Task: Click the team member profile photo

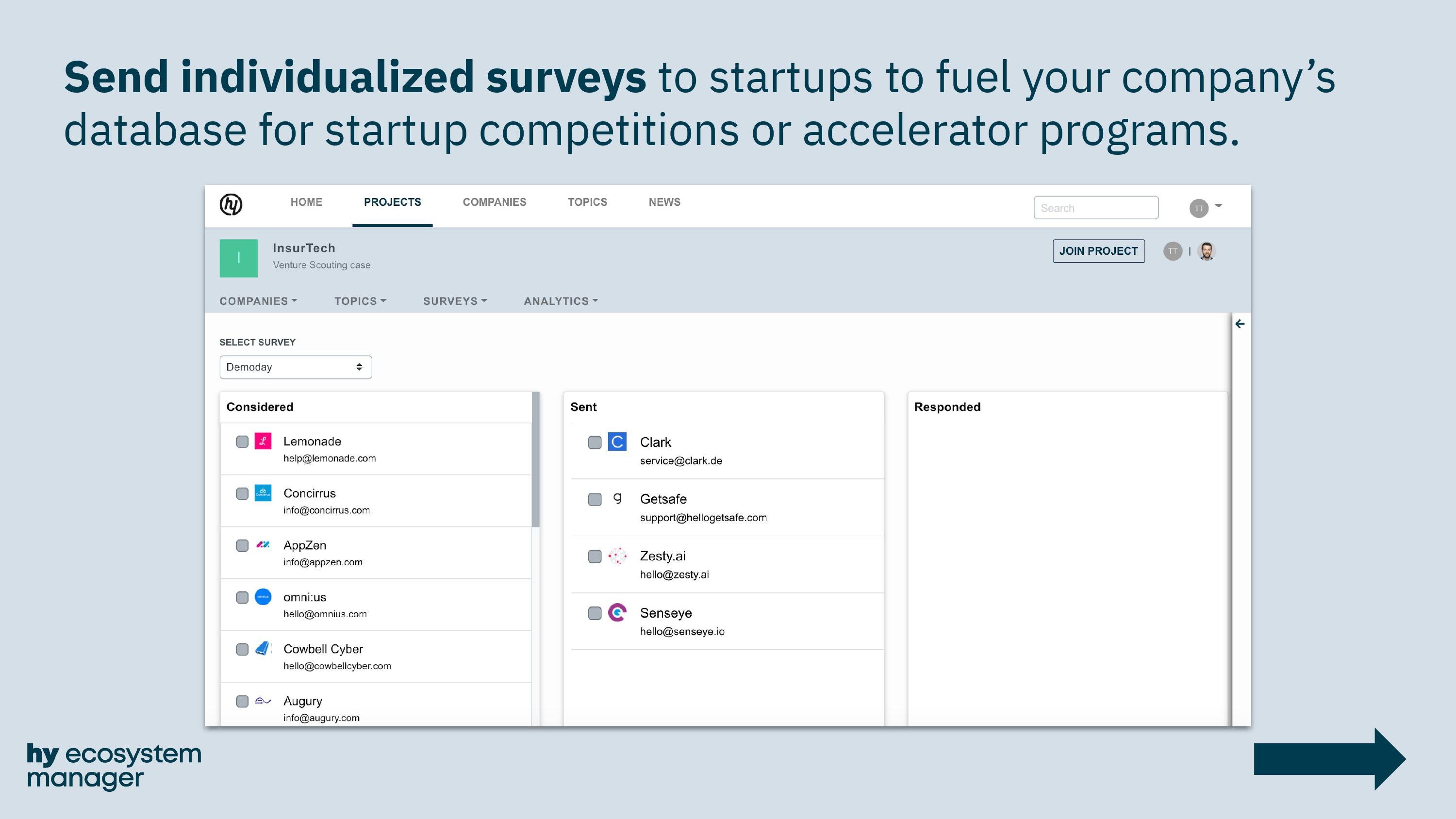Action: [x=1206, y=251]
